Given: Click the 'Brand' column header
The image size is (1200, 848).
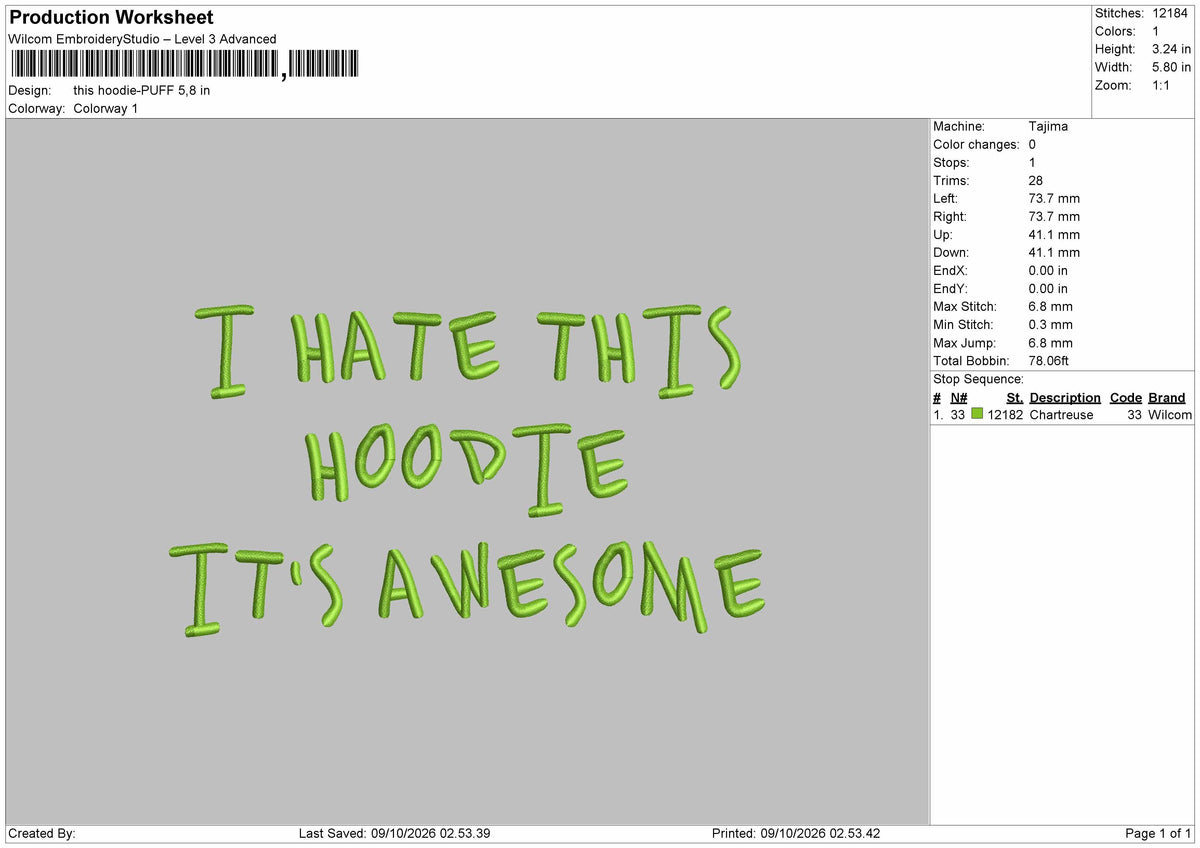Looking at the screenshot, I should tap(1166, 397).
